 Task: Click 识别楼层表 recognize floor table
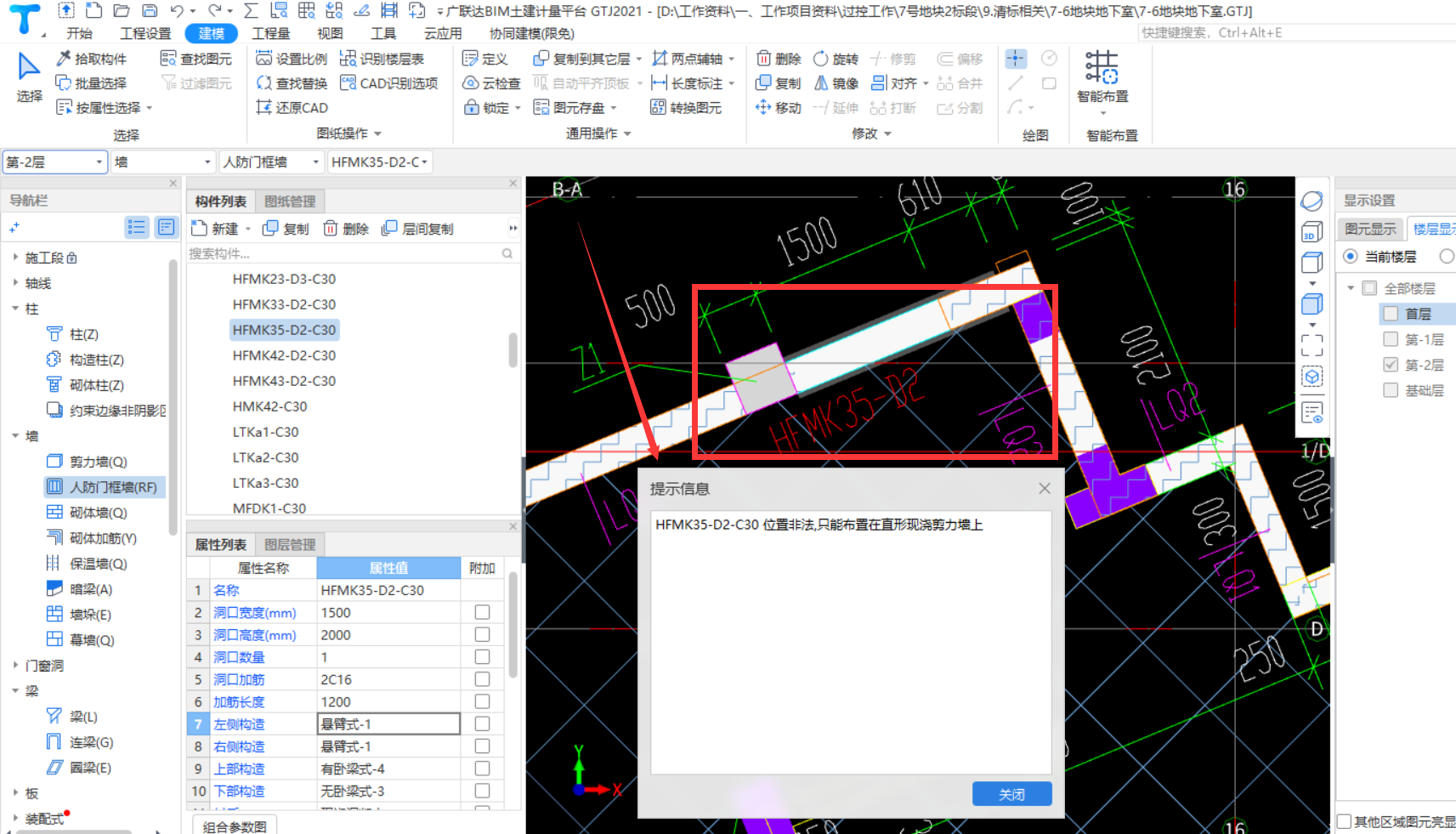tap(382, 59)
